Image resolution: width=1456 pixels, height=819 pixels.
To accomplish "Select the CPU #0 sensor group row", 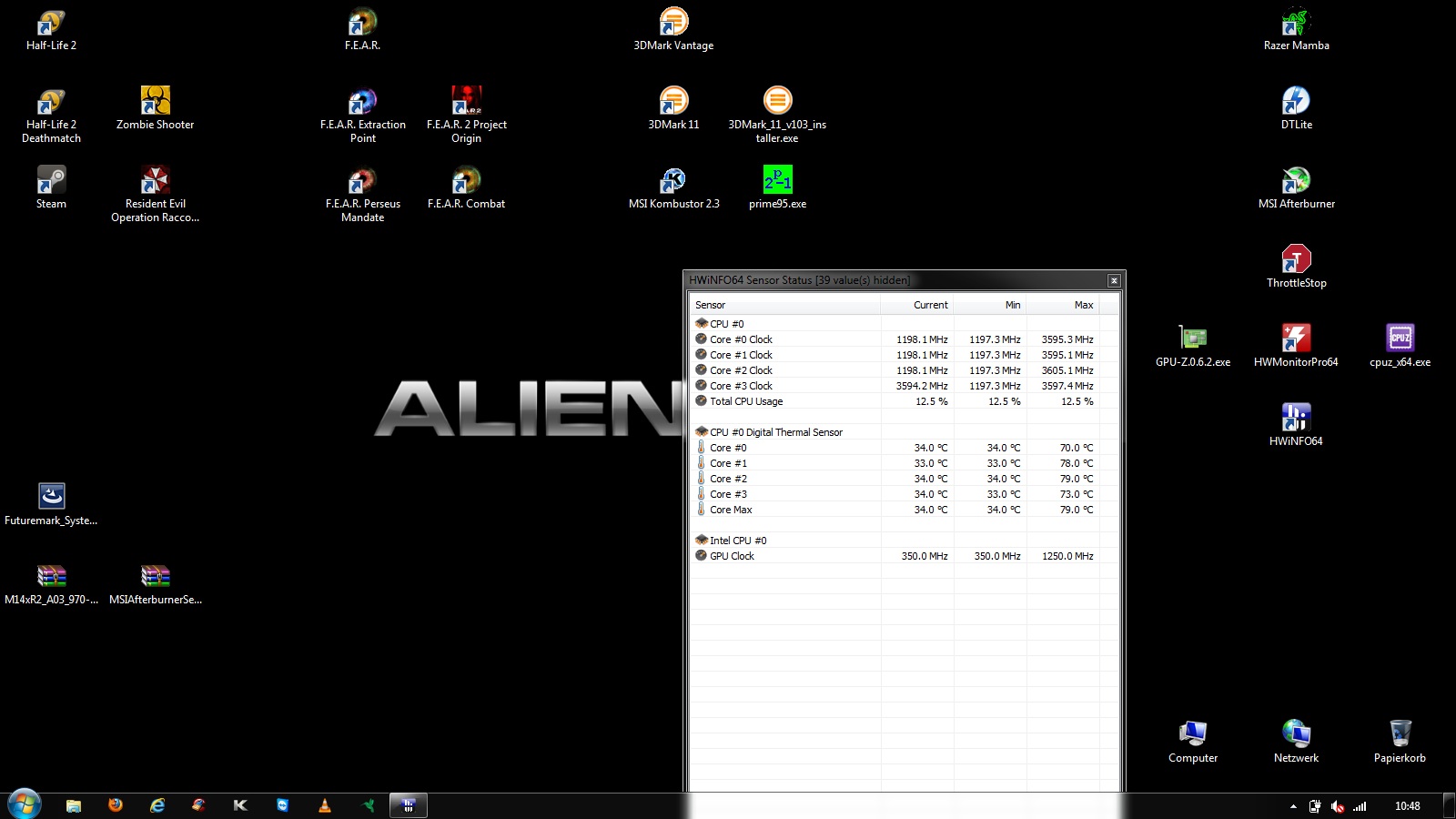I will pos(904,324).
